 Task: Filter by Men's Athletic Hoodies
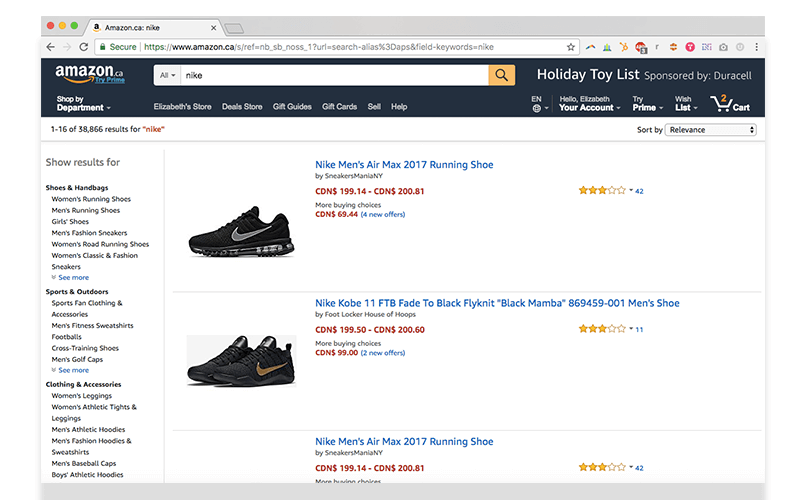point(88,430)
